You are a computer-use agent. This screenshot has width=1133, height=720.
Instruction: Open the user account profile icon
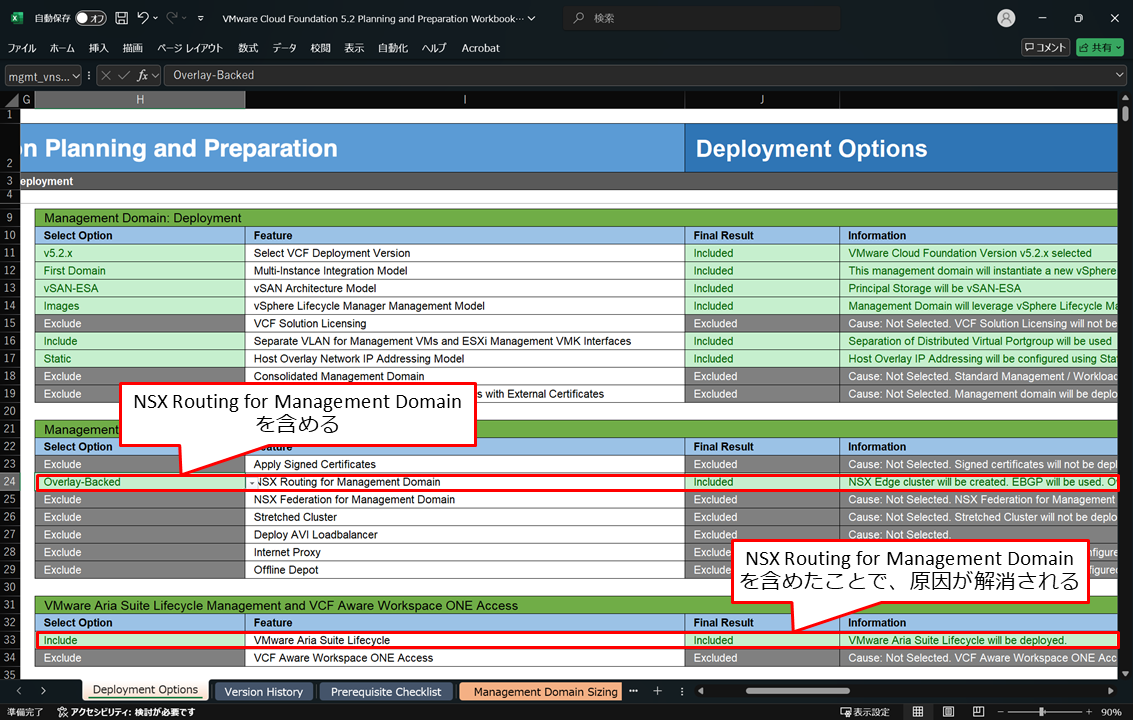1006,18
